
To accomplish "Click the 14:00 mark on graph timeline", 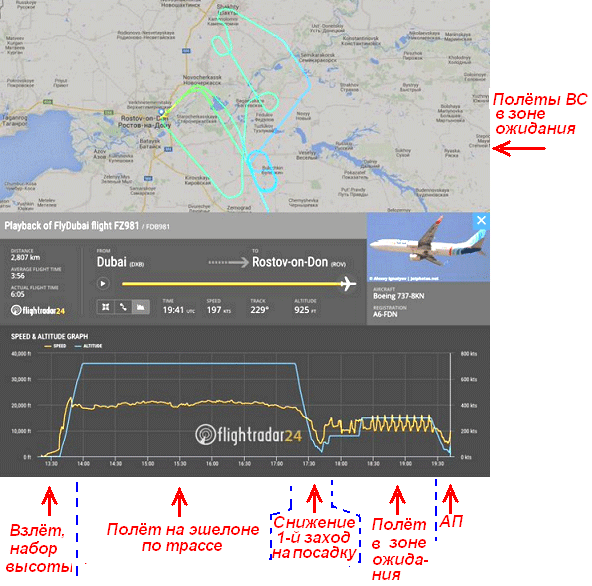I will [x=83, y=464].
